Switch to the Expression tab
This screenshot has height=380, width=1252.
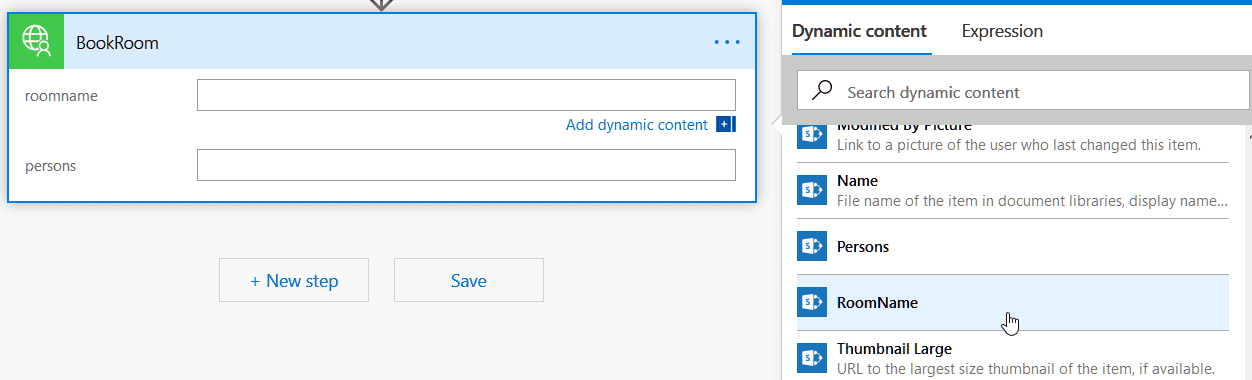tap(1002, 31)
